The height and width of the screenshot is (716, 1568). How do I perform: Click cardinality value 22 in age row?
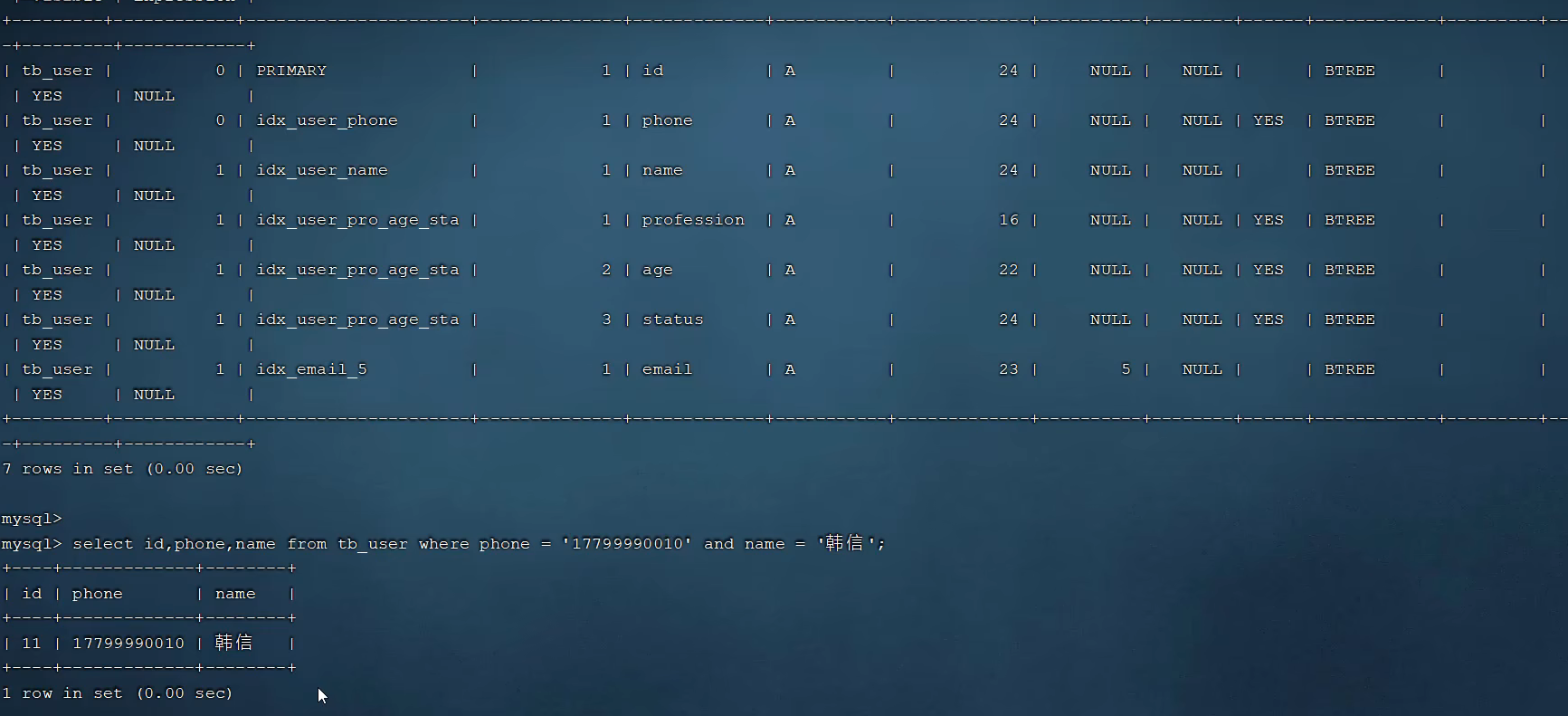click(x=1008, y=270)
